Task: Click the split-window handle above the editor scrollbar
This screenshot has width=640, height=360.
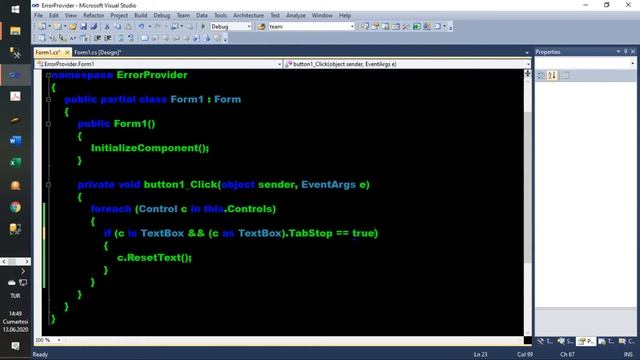Action: (528, 73)
